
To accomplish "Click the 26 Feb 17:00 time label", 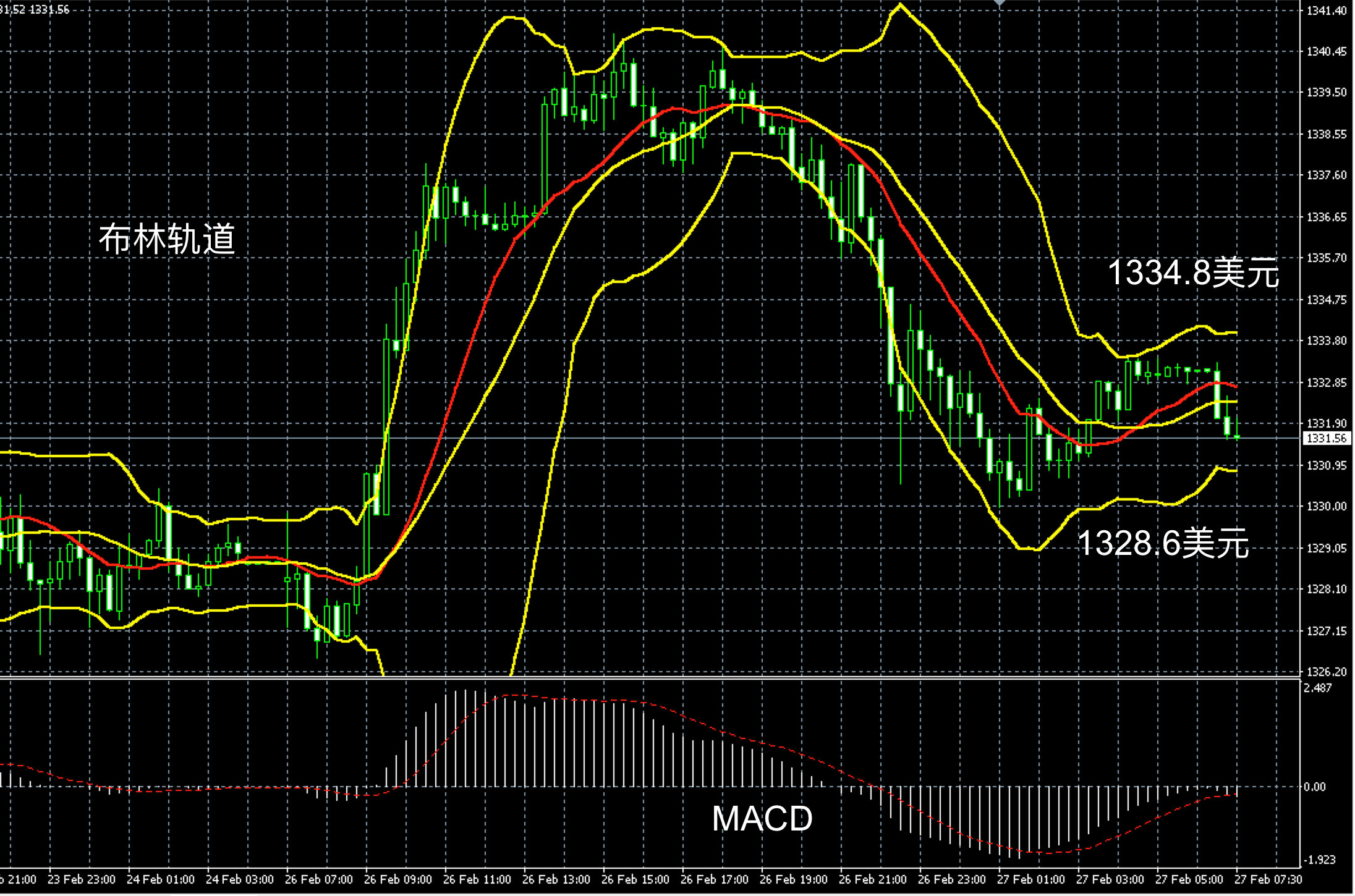I will click(715, 879).
